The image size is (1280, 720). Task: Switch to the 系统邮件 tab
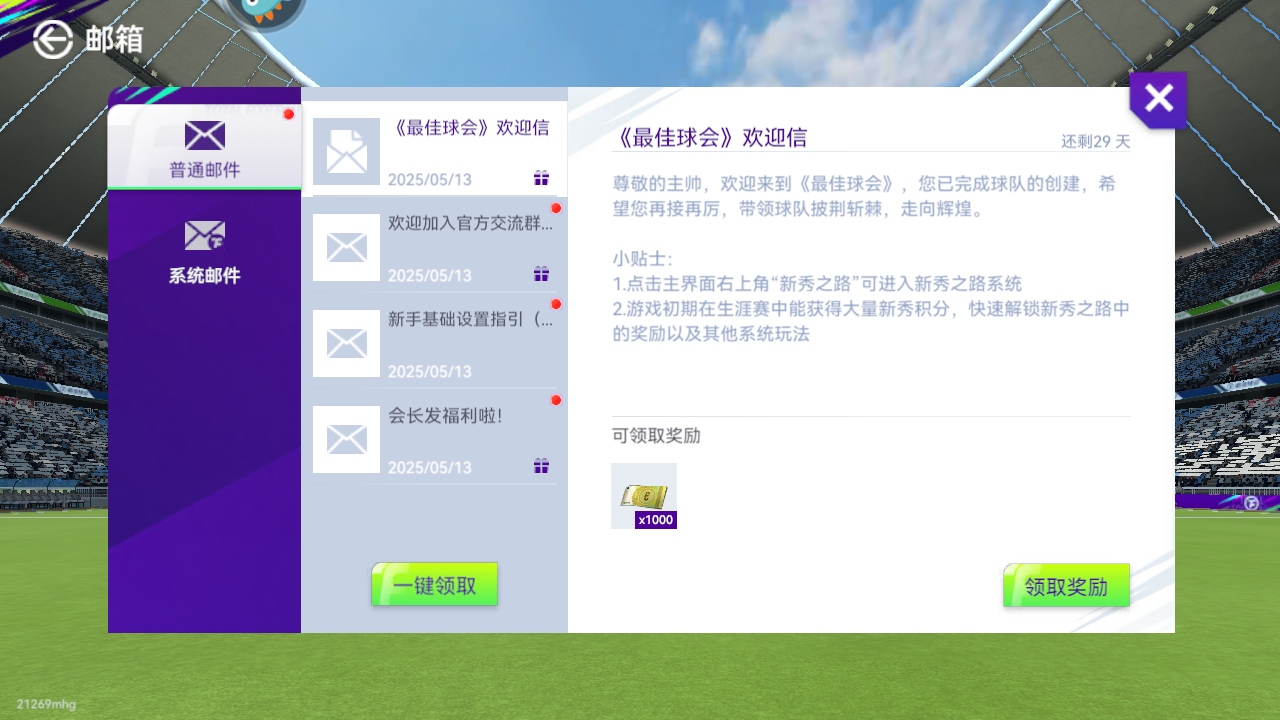[204, 252]
